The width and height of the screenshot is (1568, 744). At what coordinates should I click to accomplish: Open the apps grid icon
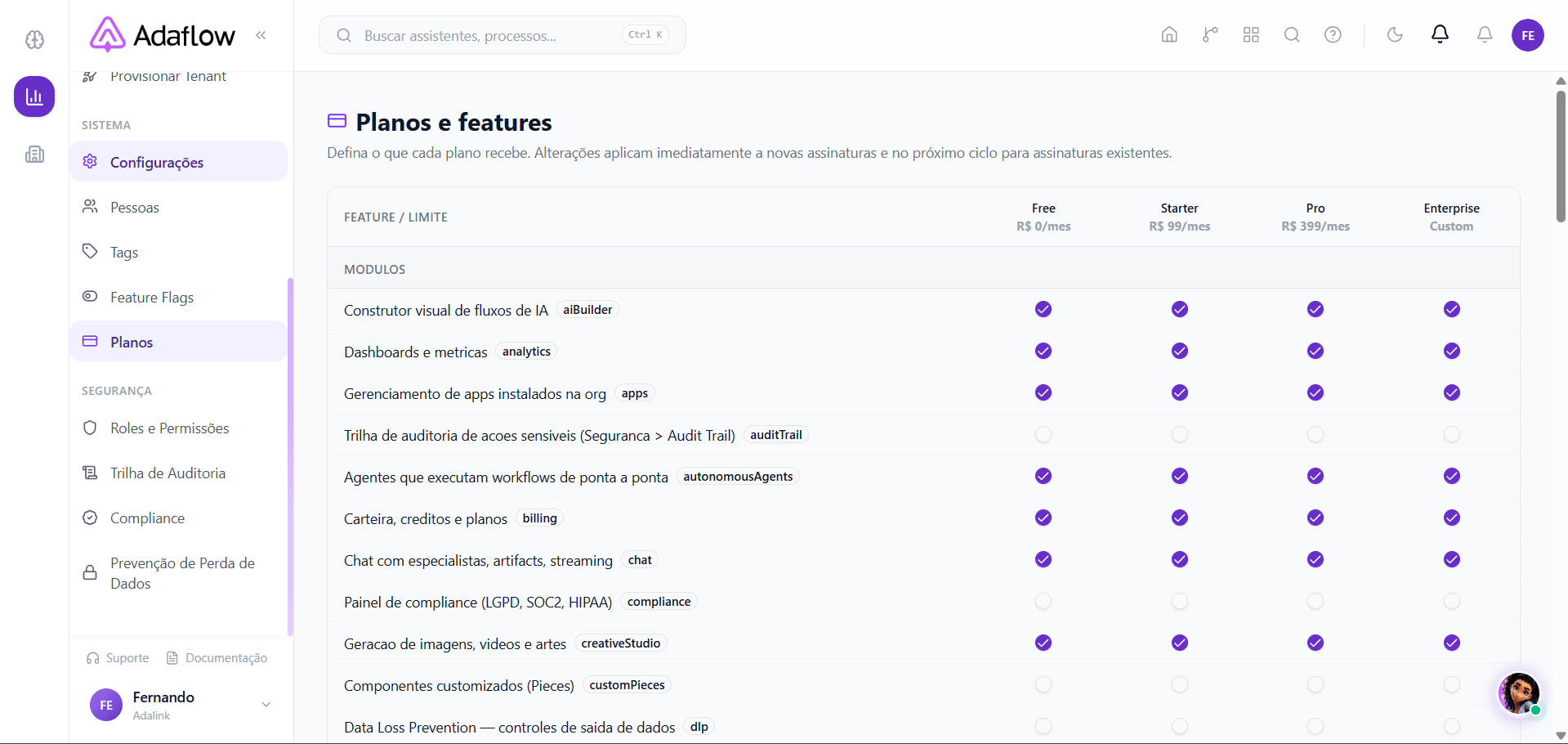coord(1251,35)
